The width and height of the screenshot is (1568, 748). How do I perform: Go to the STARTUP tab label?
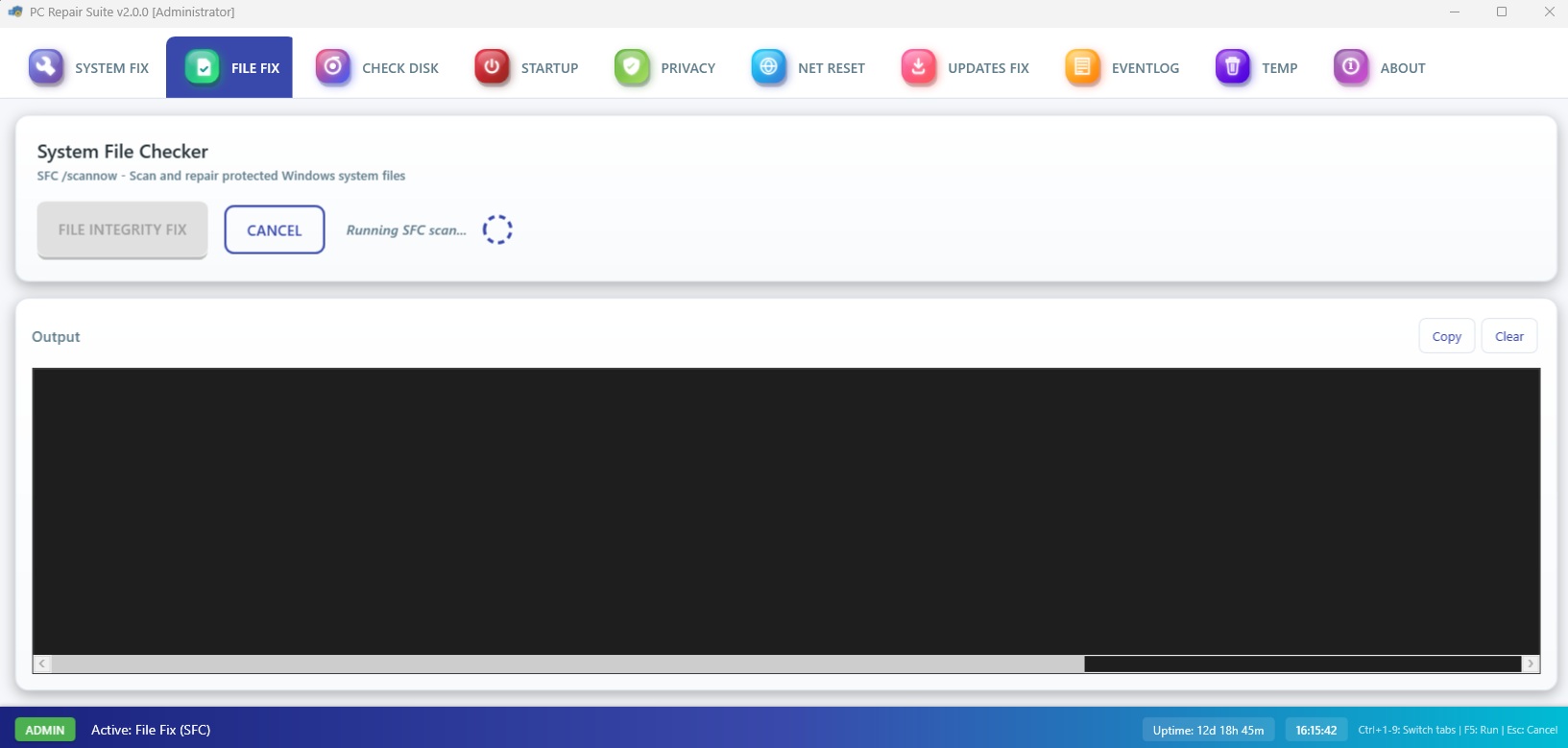[x=549, y=68]
